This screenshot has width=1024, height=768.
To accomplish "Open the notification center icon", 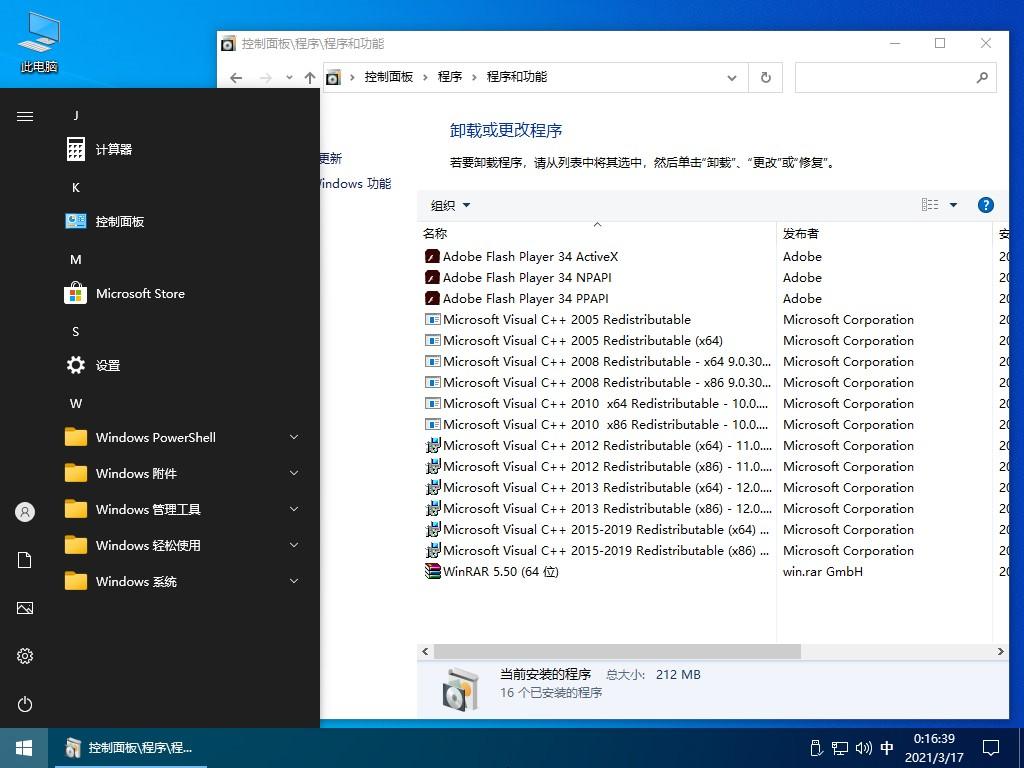I will 991,748.
